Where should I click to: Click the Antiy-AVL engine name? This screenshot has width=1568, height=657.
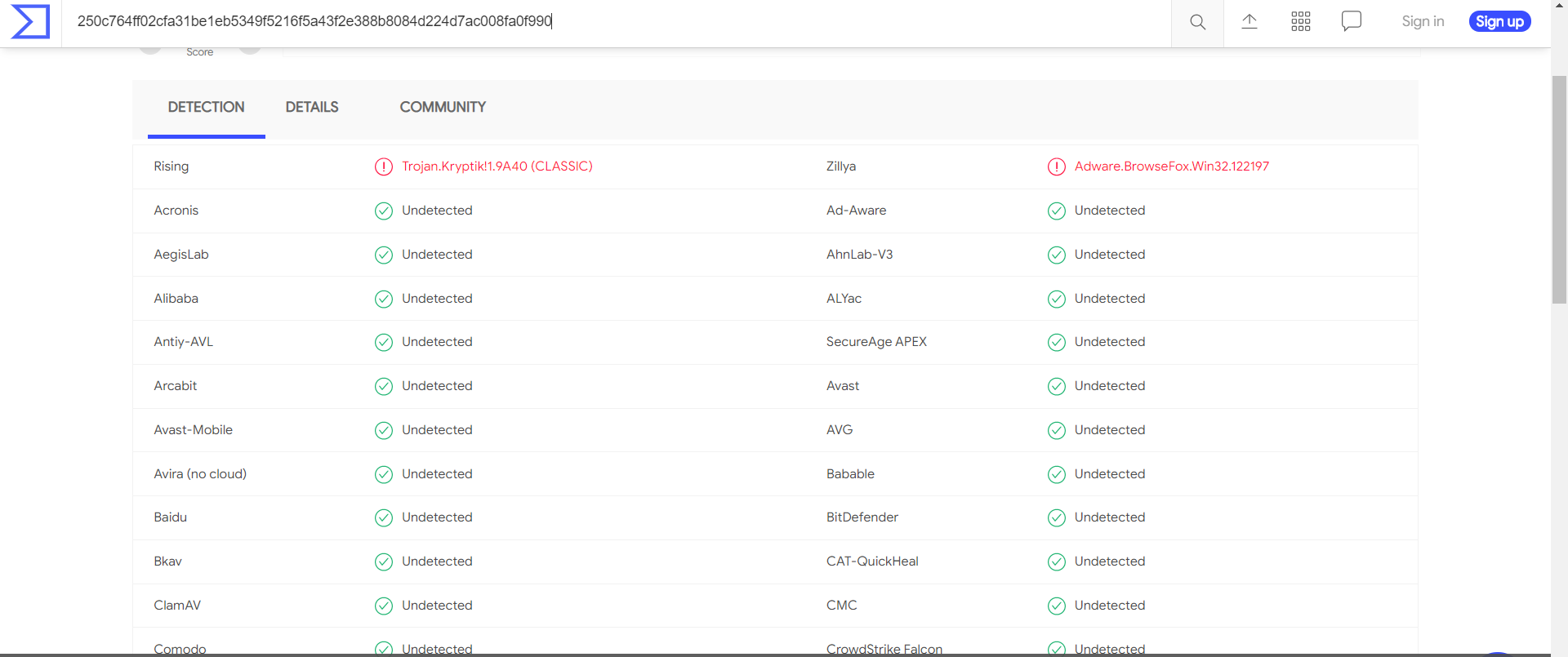click(184, 342)
